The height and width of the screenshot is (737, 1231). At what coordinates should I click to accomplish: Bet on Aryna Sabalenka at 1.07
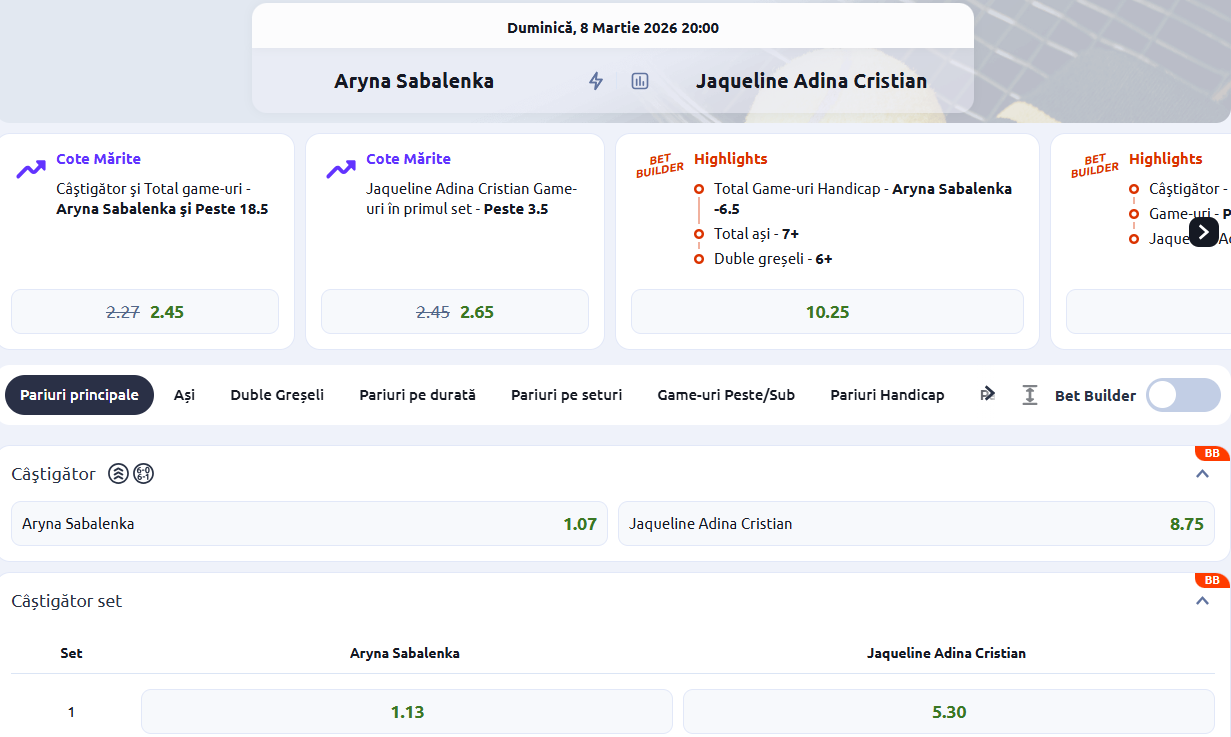(x=309, y=524)
